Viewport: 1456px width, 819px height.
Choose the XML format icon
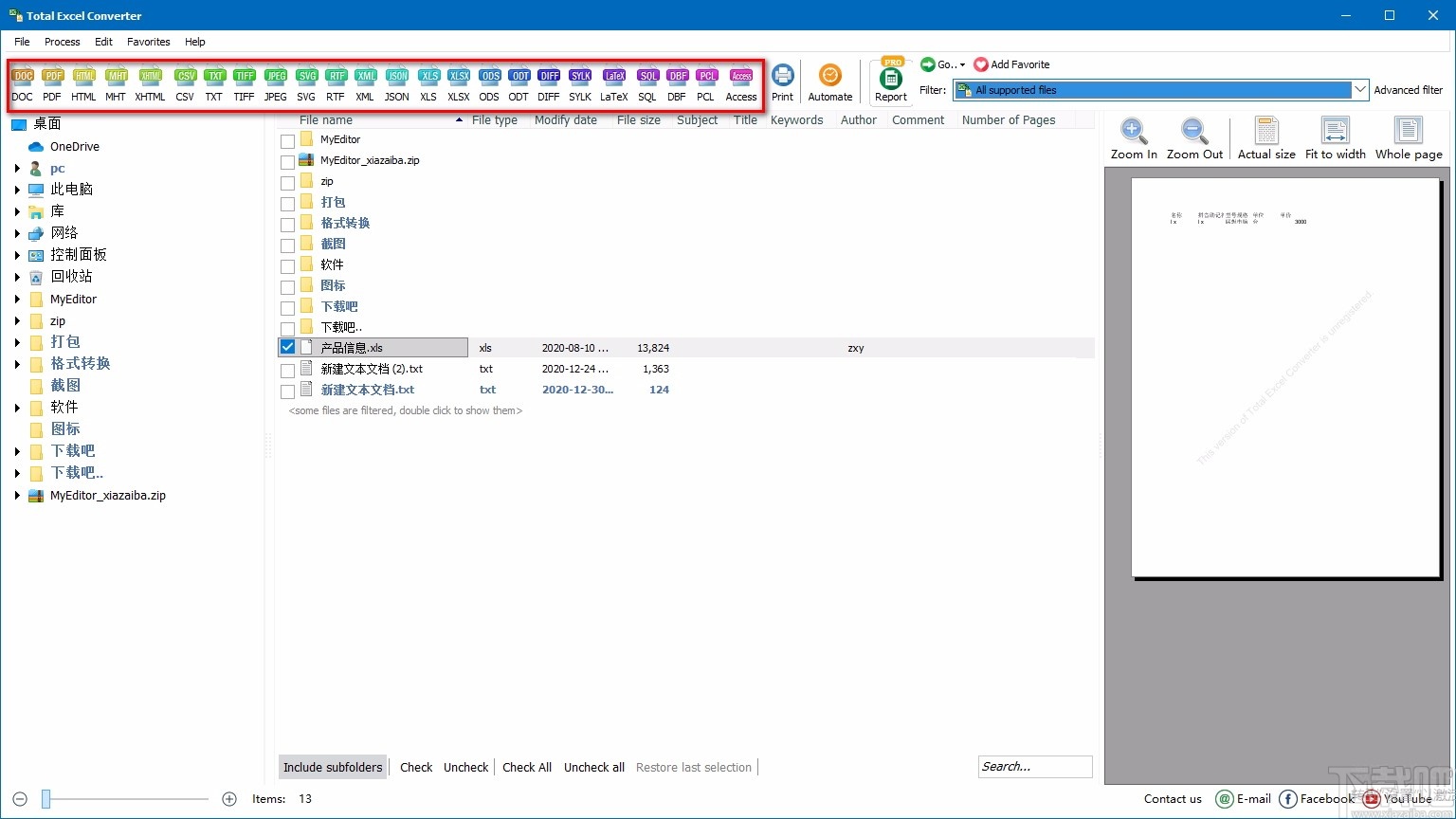tap(365, 83)
